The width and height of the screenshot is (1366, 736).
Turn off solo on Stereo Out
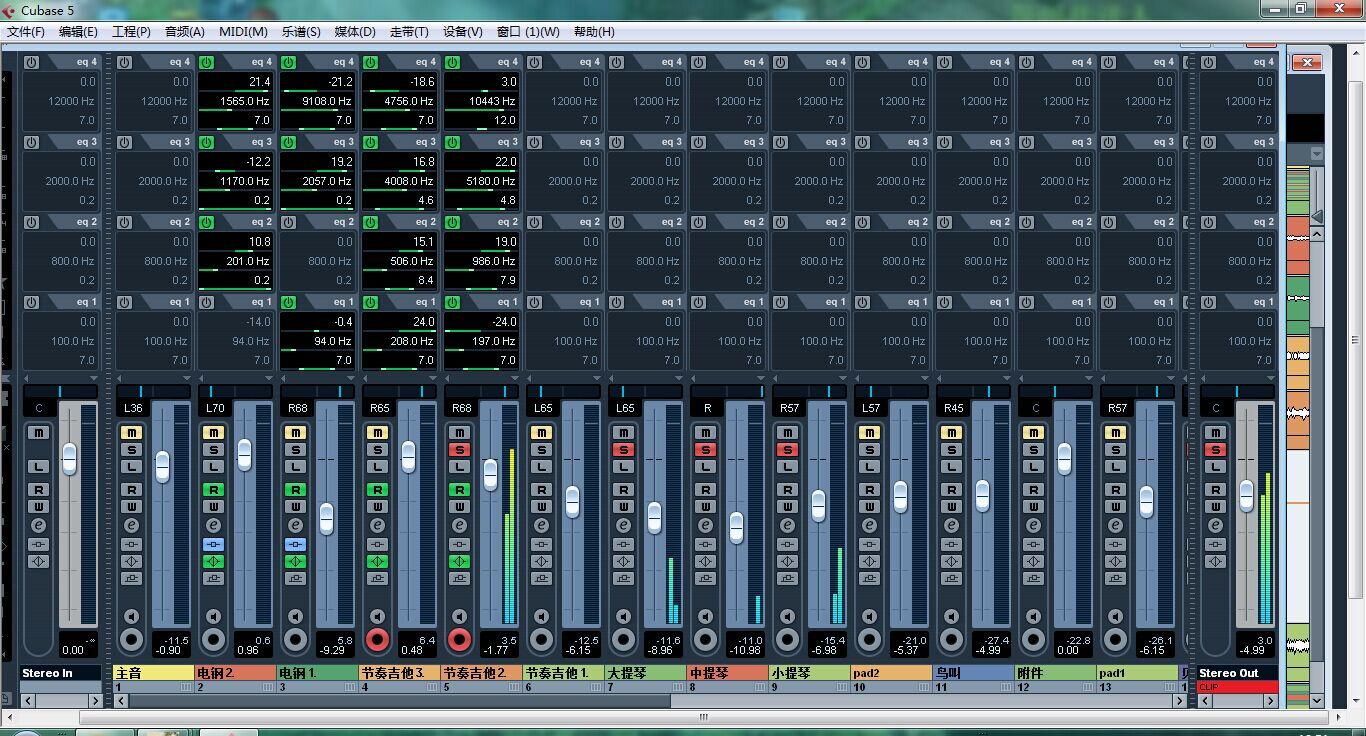coord(1215,450)
